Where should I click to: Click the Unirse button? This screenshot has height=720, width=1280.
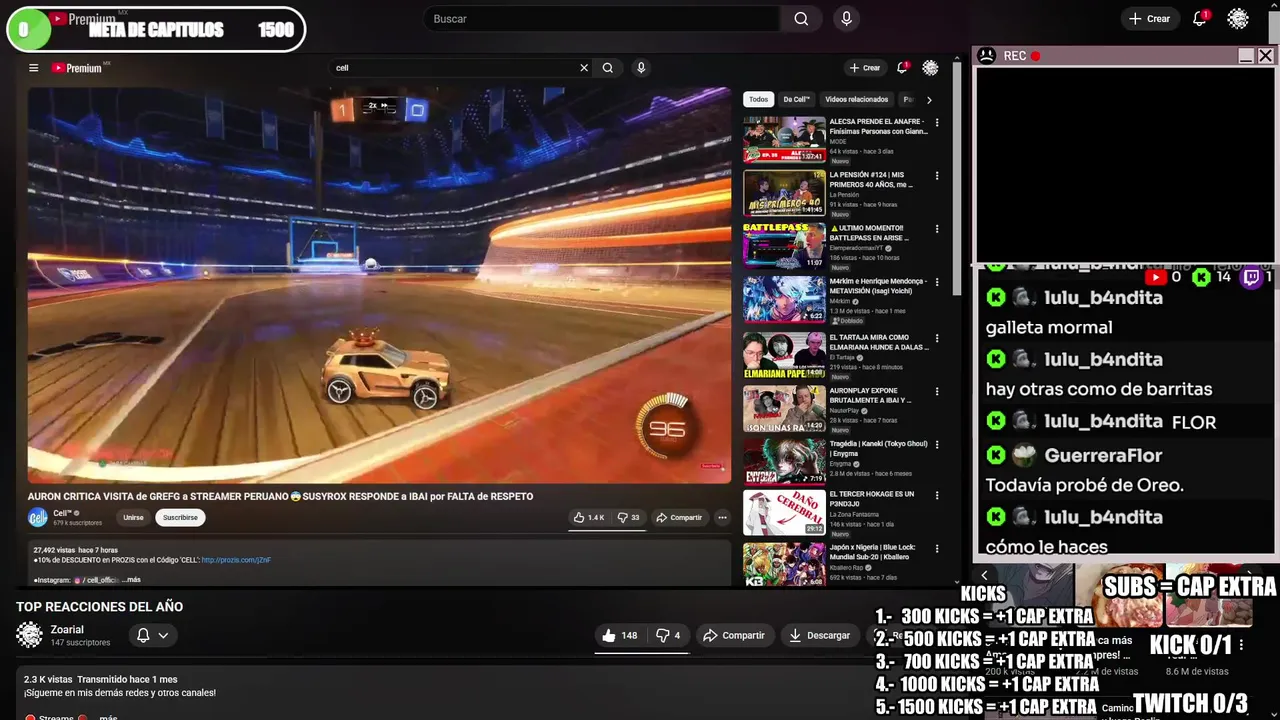[133, 517]
